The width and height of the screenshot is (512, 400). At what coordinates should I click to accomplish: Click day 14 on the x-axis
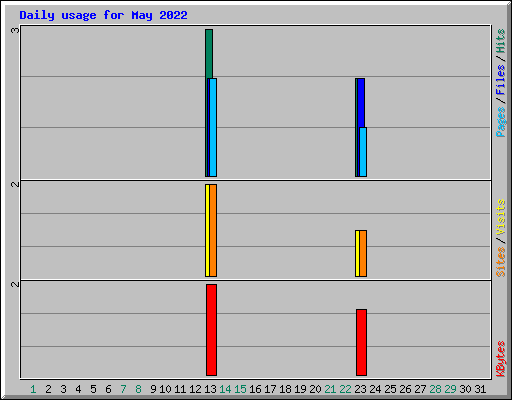tap(225, 389)
